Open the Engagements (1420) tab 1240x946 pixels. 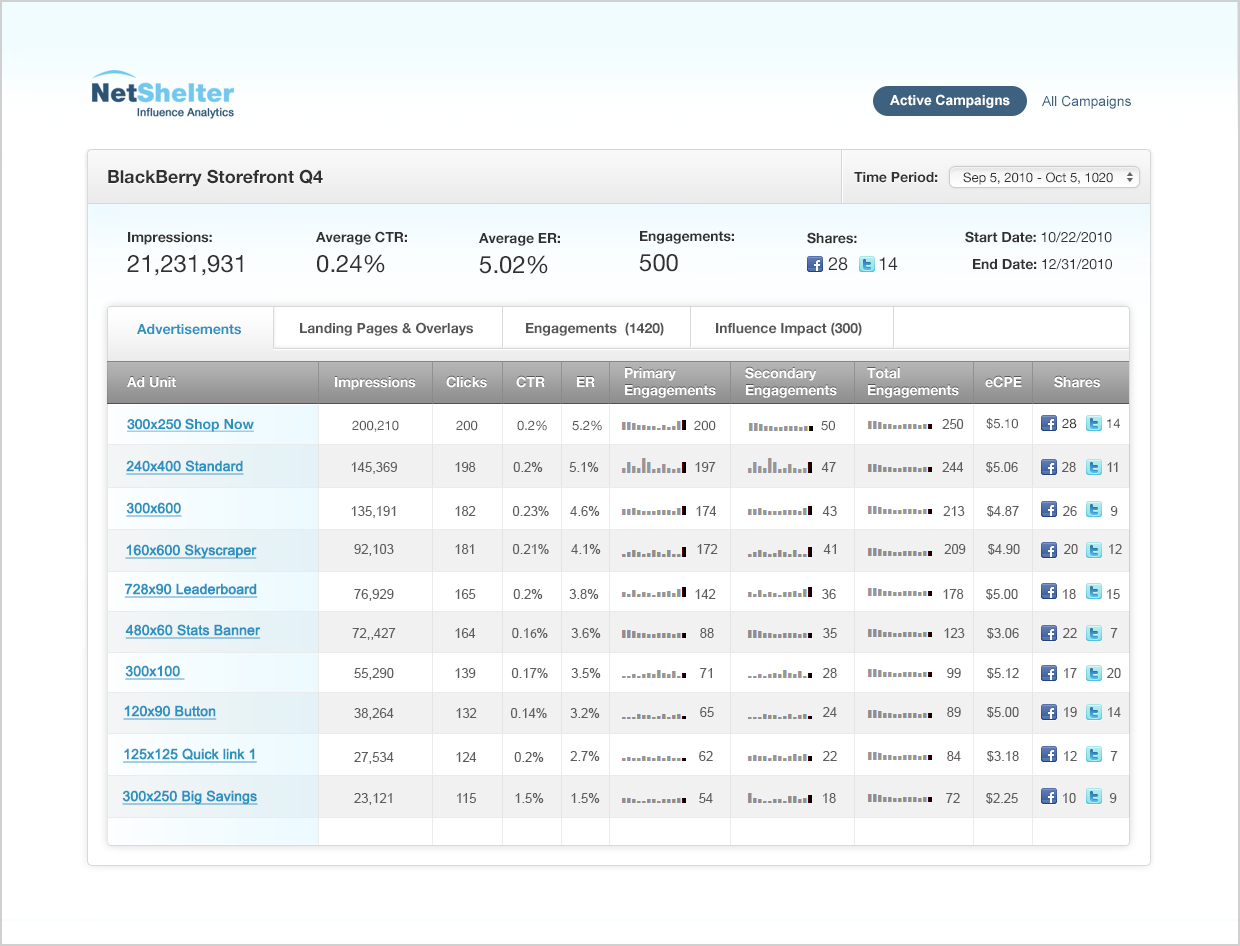tap(594, 328)
